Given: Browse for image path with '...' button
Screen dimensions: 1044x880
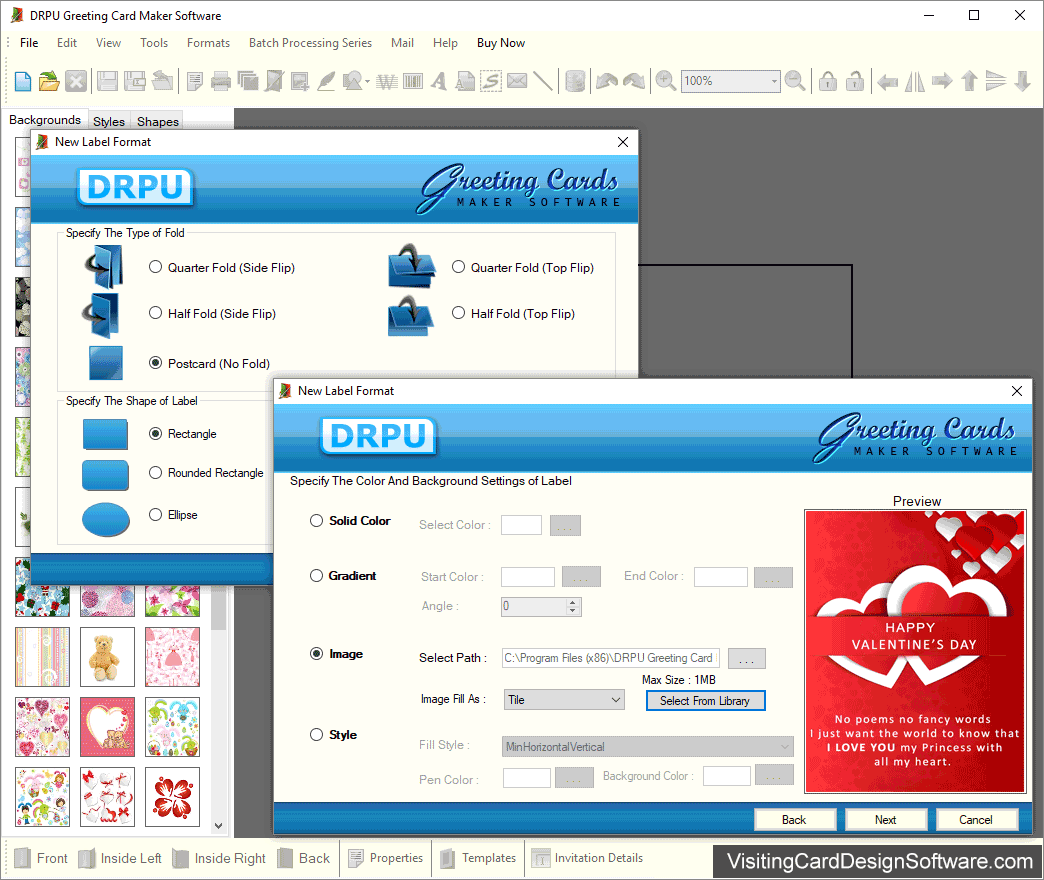Looking at the screenshot, I should [x=746, y=658].
